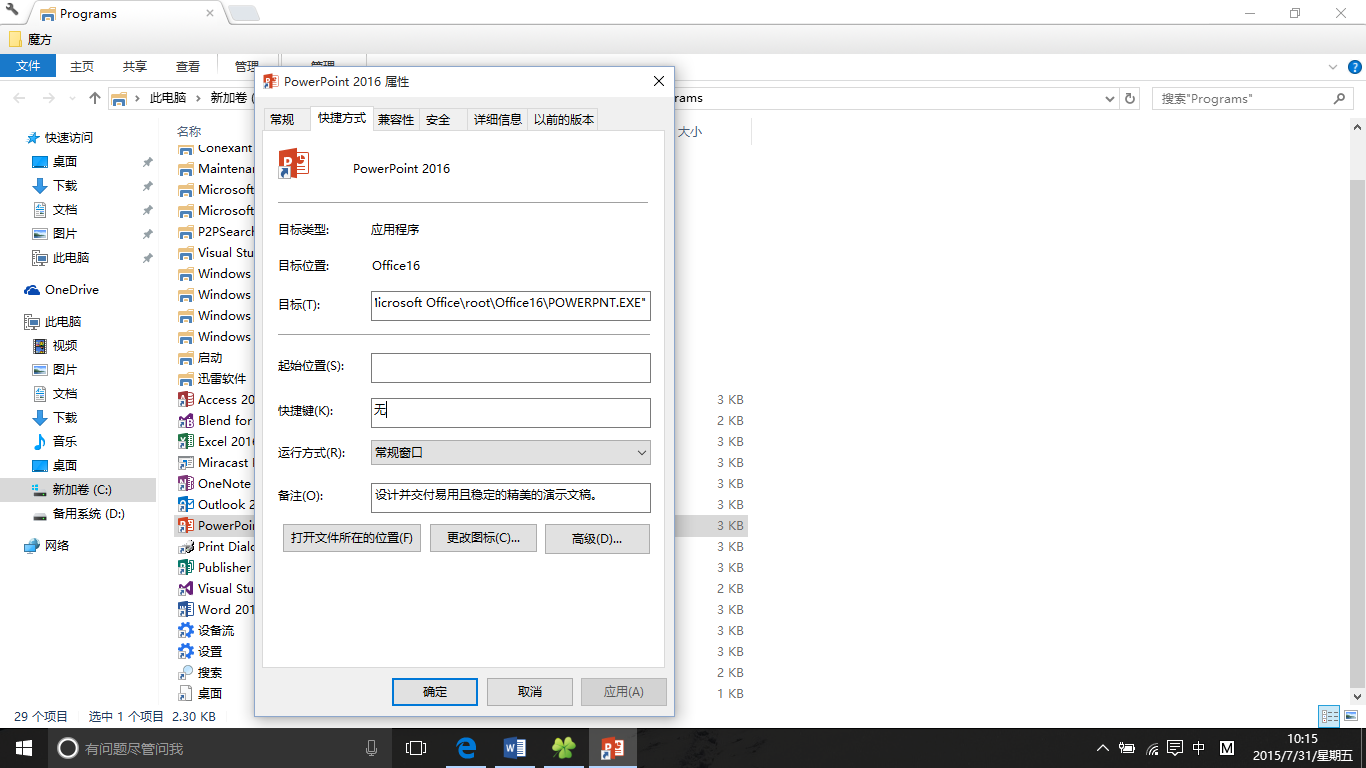Select the Outlook shortcut in file list
The width and height of the screenshot is (1366, 768).
[215, 504]
